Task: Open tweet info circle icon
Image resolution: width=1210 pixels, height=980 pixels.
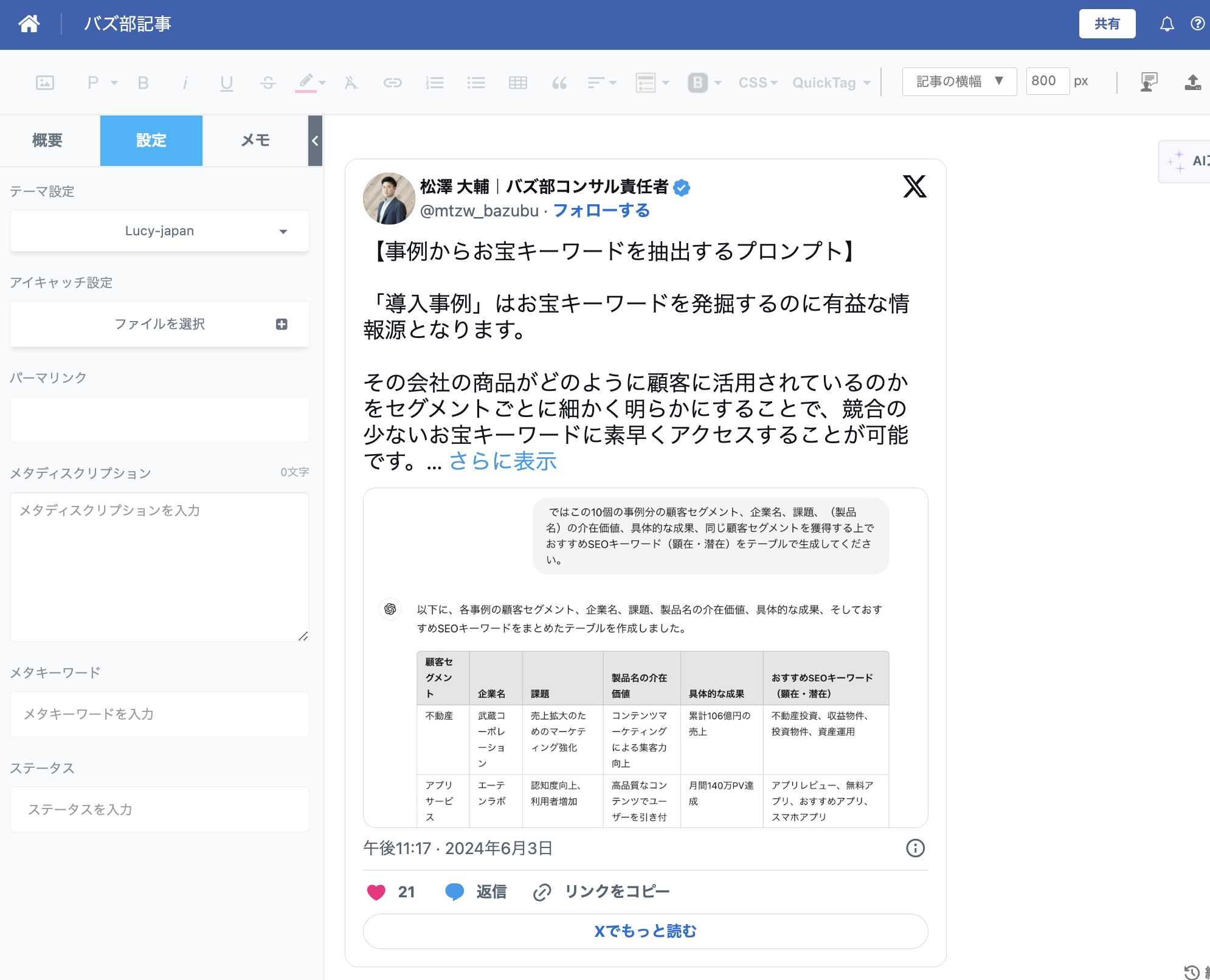Action: [915, 848]
